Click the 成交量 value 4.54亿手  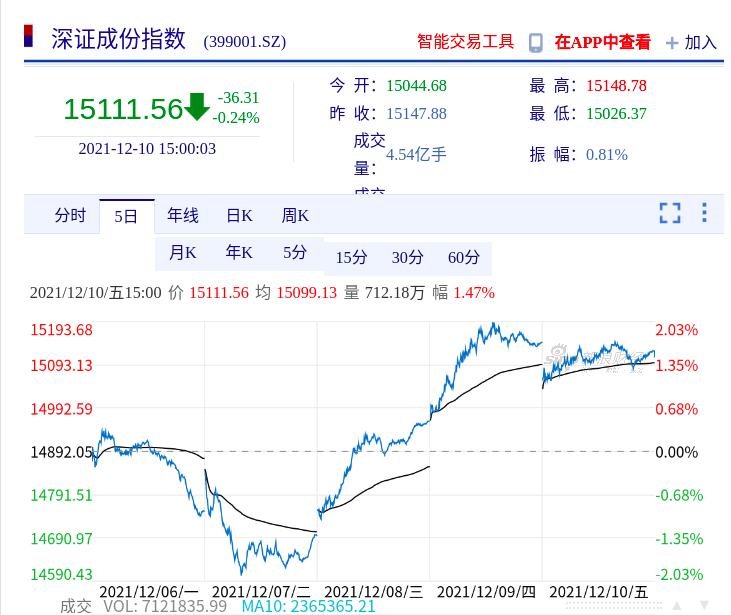point(416,154)
